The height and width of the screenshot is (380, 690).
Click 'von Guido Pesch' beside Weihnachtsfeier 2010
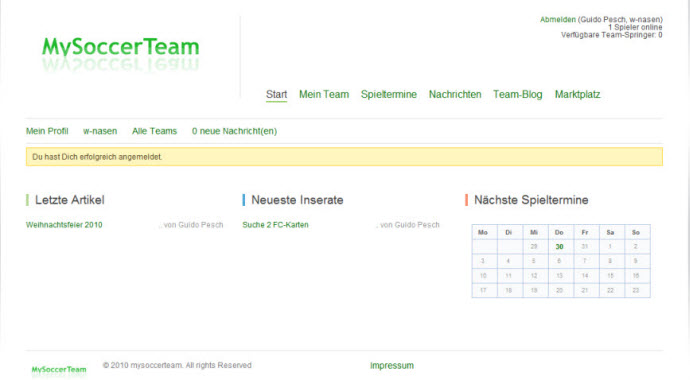point(193,225)
